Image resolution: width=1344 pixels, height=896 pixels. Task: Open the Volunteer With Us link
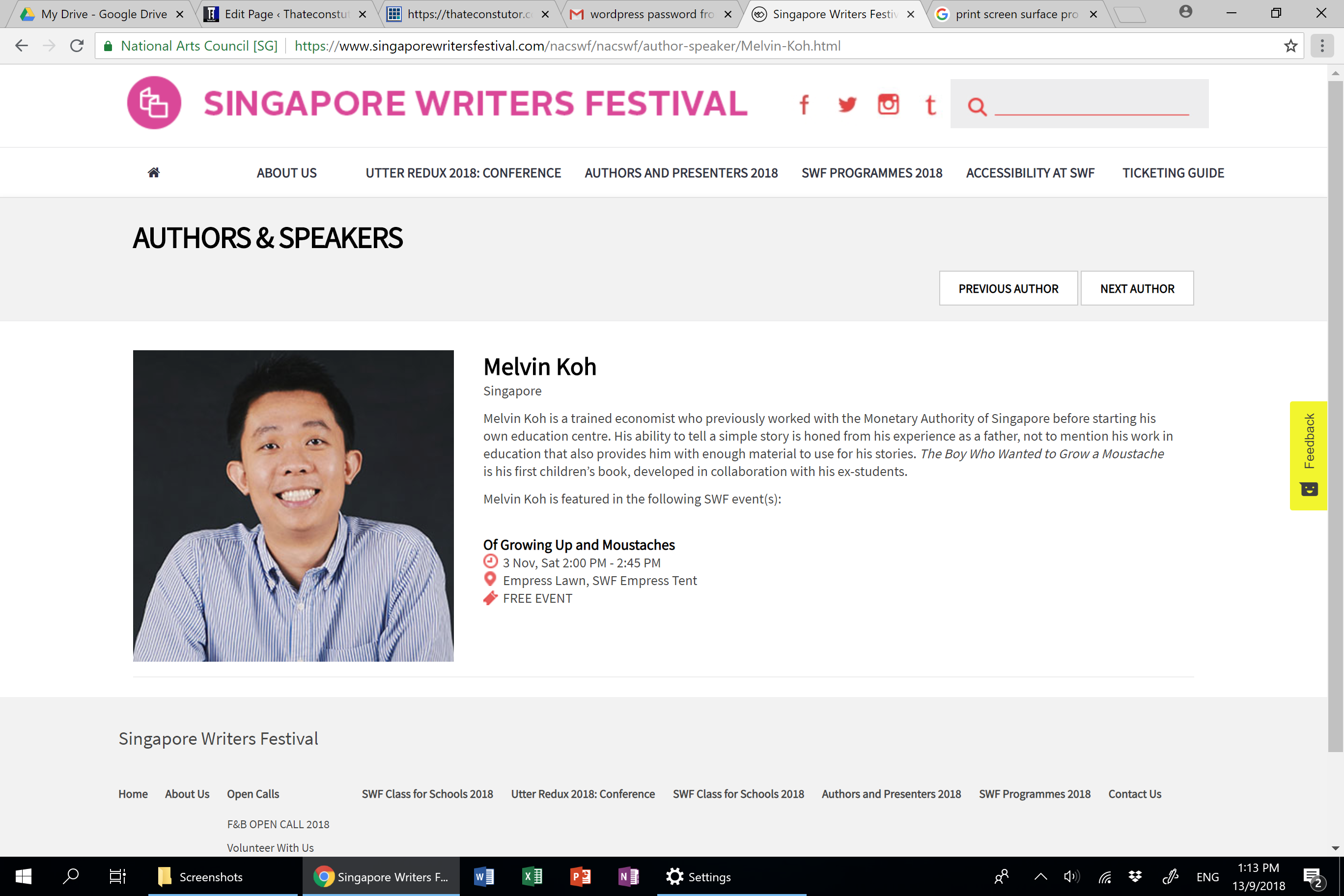[x=270, y=847]
